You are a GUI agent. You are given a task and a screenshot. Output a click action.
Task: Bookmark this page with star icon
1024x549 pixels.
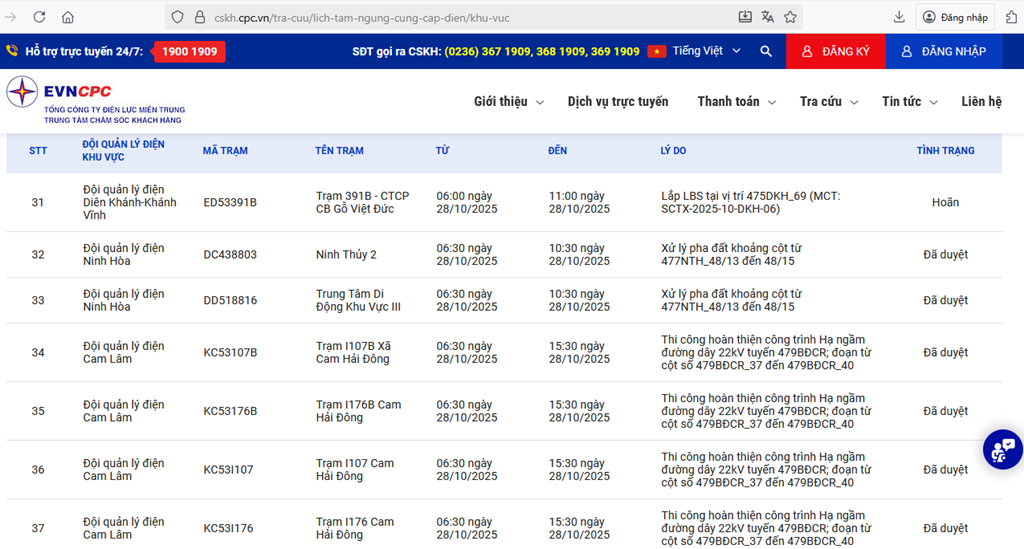coord(790,17)
